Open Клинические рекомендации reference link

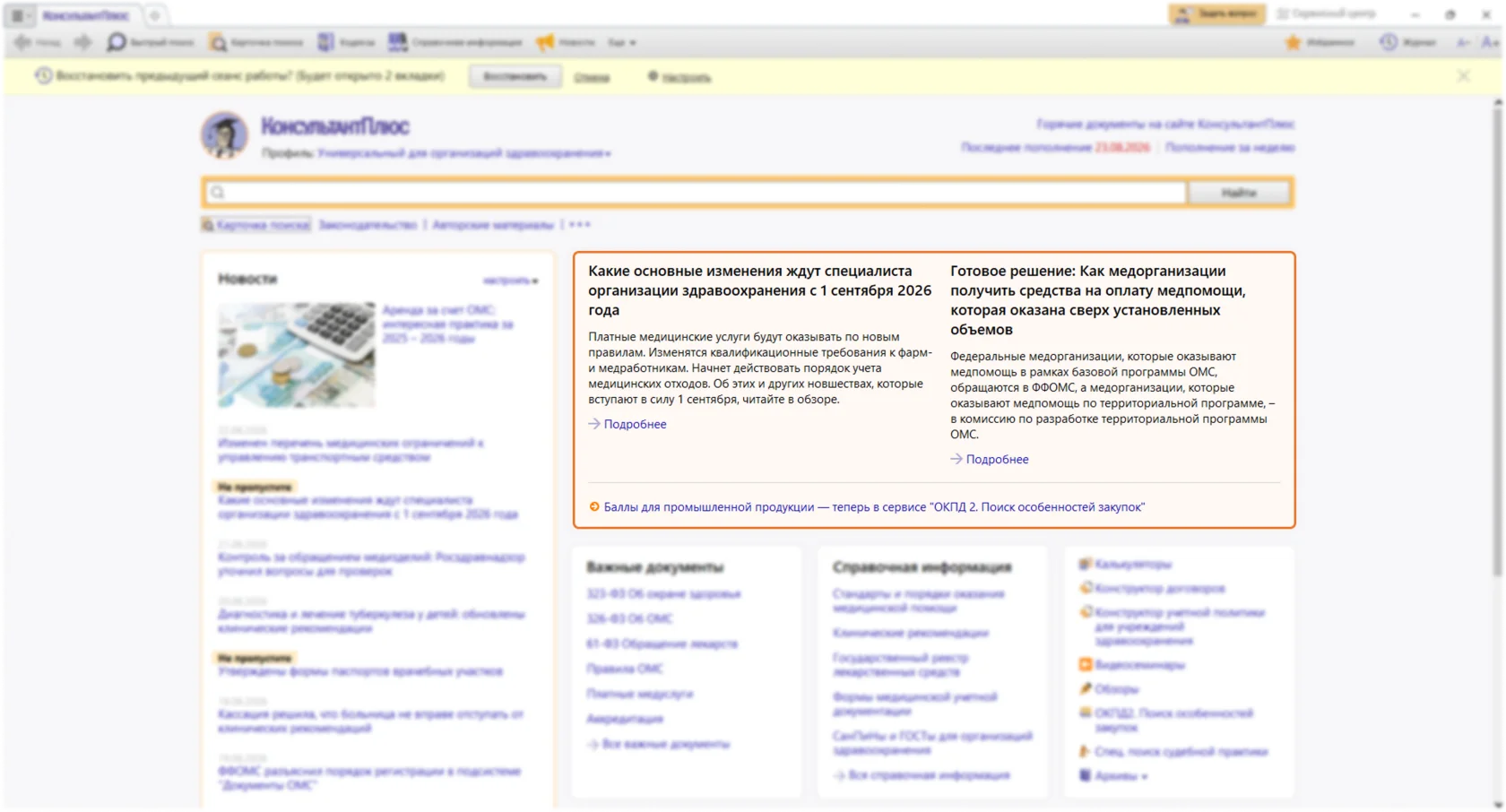tap(910, 633)
